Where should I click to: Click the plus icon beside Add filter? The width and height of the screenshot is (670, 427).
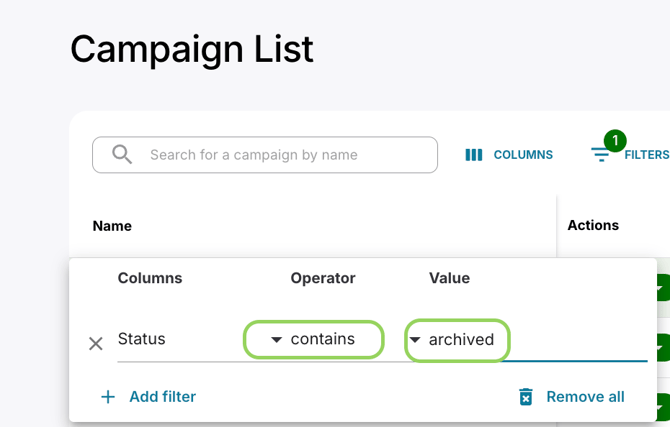[x=108, y=397]
